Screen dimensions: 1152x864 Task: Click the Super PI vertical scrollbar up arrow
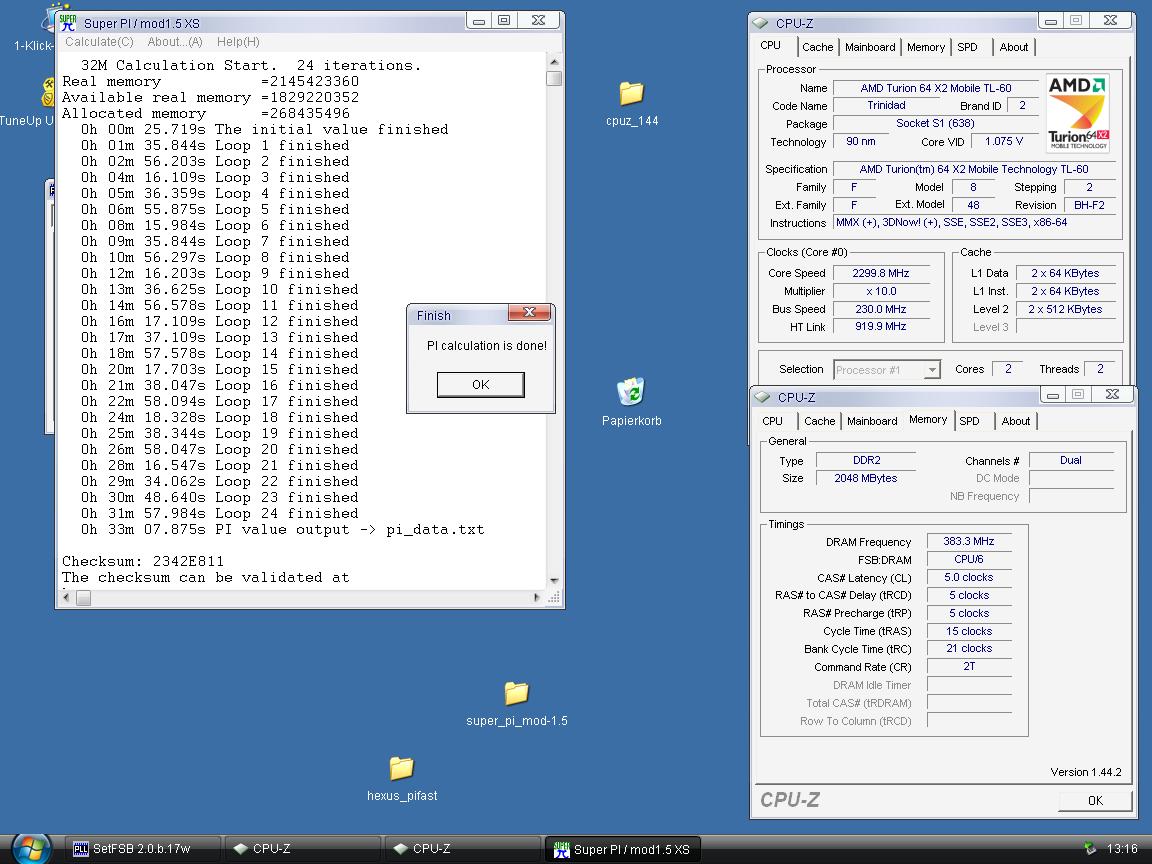(x=554, y=62)
